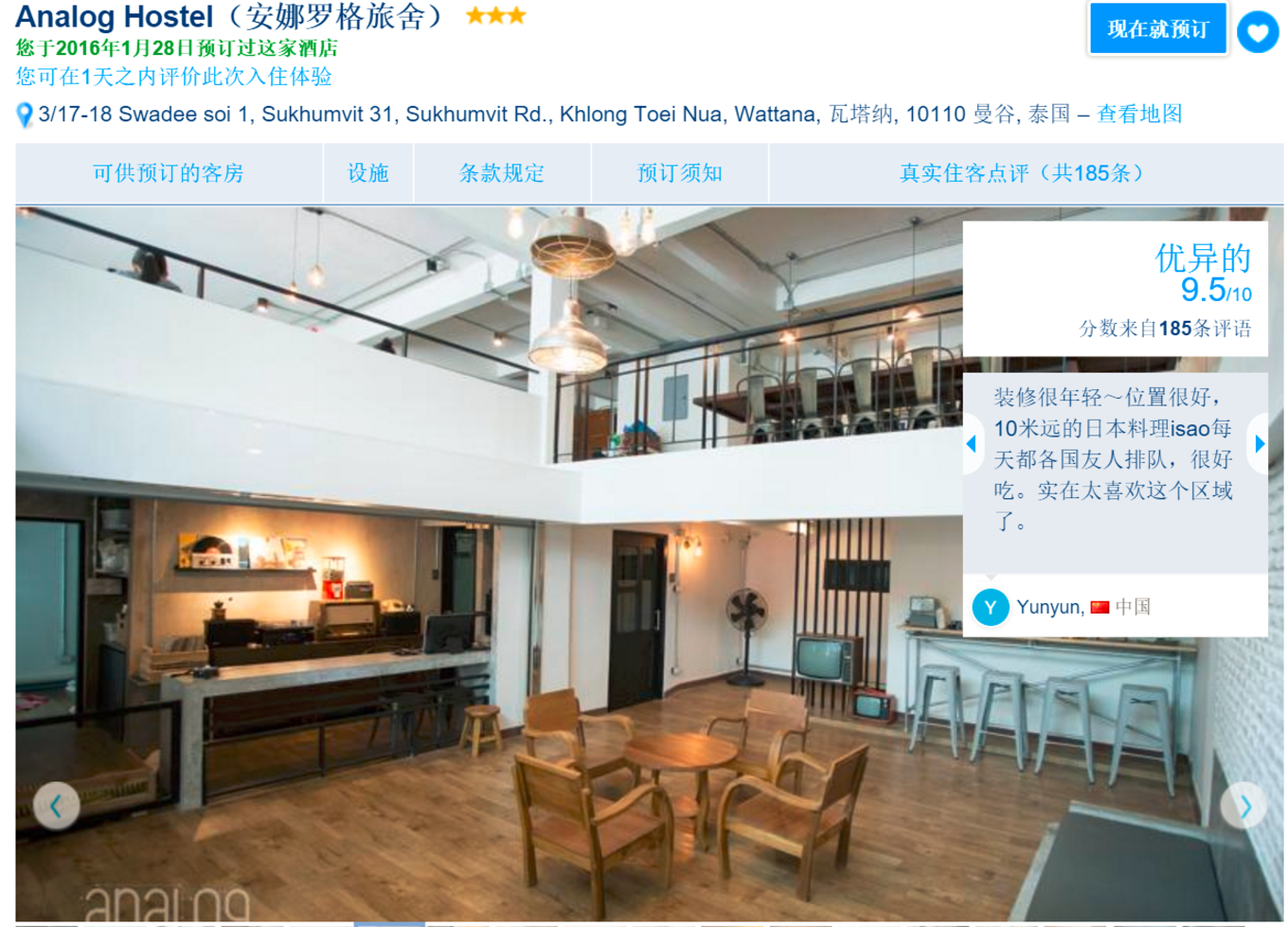This screenshot has height=927, width=1288.
Task: Click the 9.5 score review box
Action: pos(1116,289)
